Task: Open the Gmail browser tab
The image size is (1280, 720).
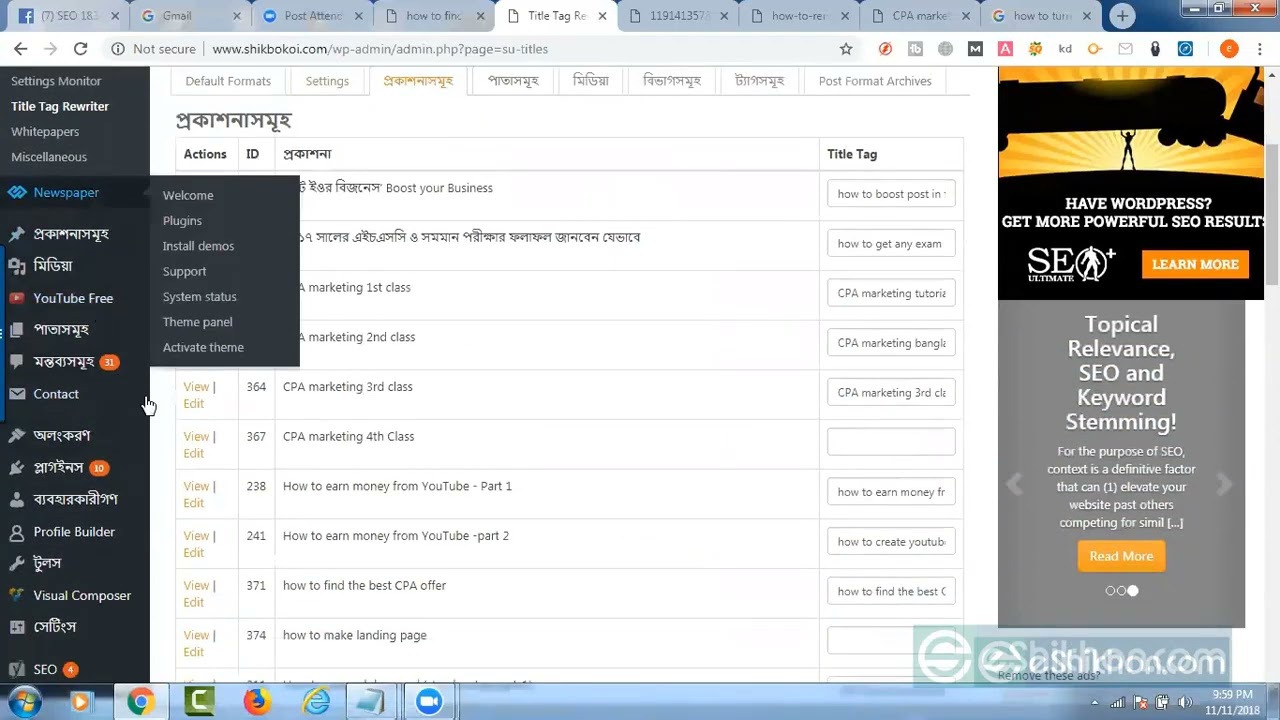Action: tap(177, 16)
